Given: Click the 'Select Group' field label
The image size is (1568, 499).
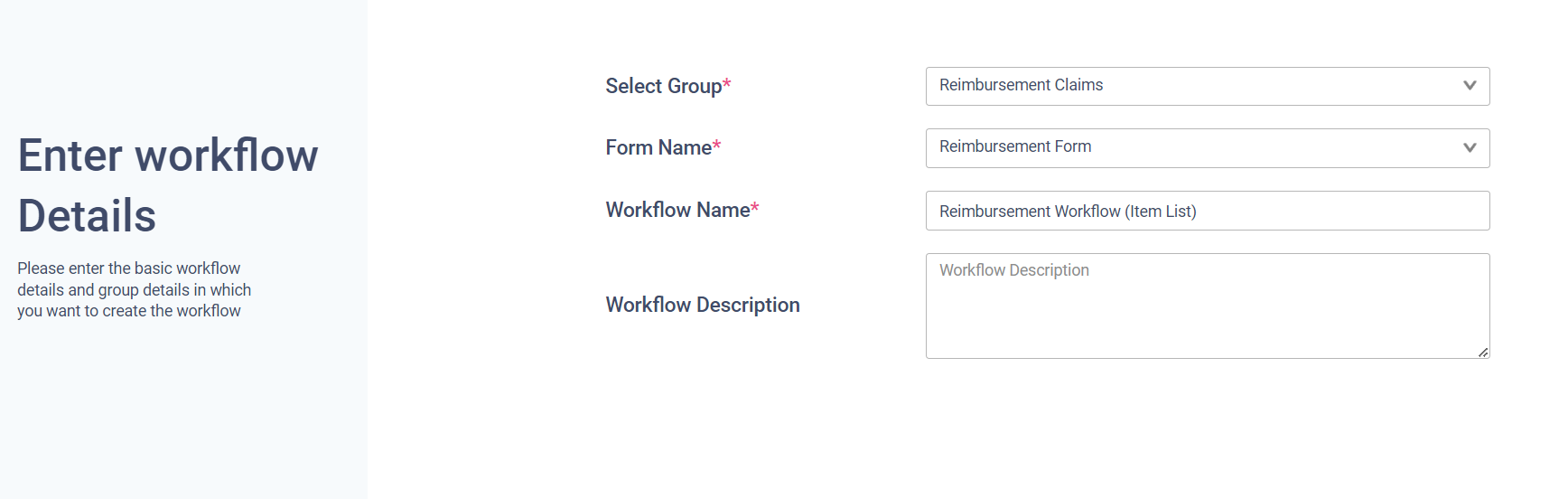Looking at the screenshot, I should (x=663, y=86).
